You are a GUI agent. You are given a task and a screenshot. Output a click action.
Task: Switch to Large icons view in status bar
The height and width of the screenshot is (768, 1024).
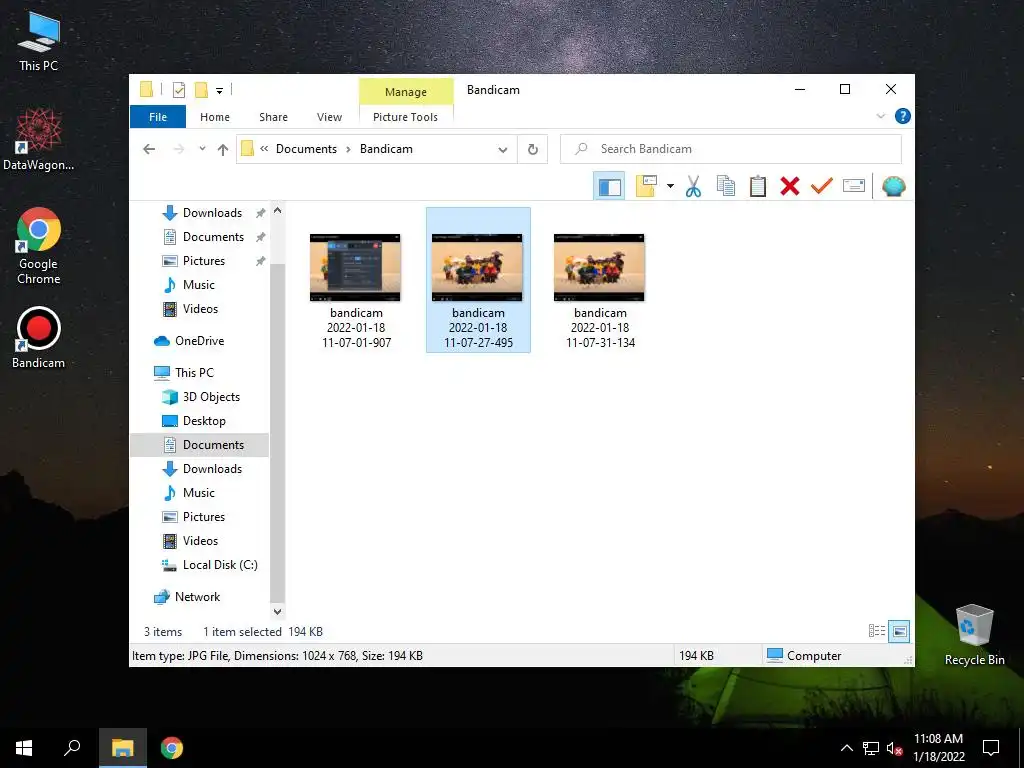pos(899,631)
